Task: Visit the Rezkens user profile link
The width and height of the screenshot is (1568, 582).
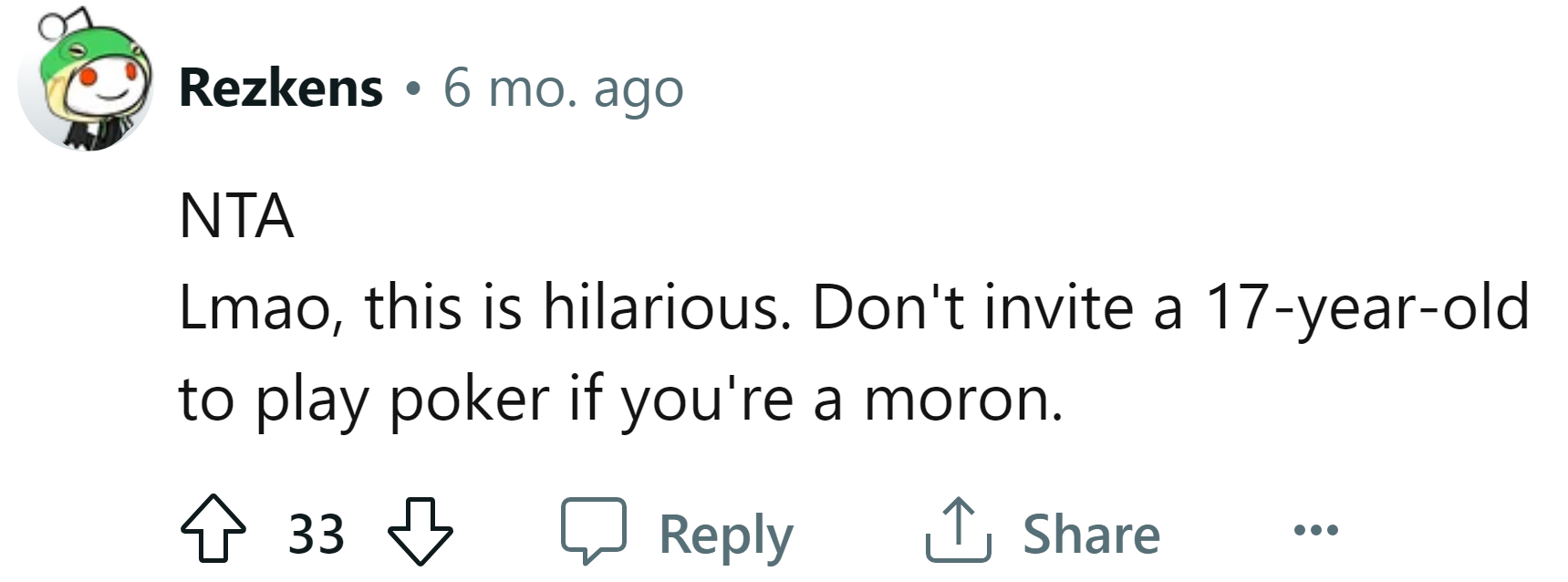Action: tap(281, 88)
